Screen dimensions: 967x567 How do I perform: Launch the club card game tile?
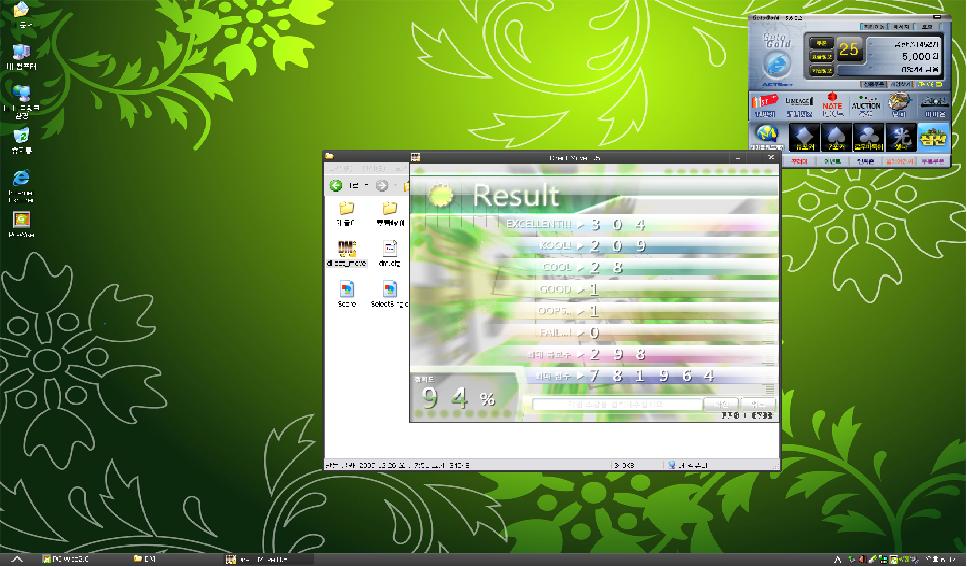coord(869,138)
